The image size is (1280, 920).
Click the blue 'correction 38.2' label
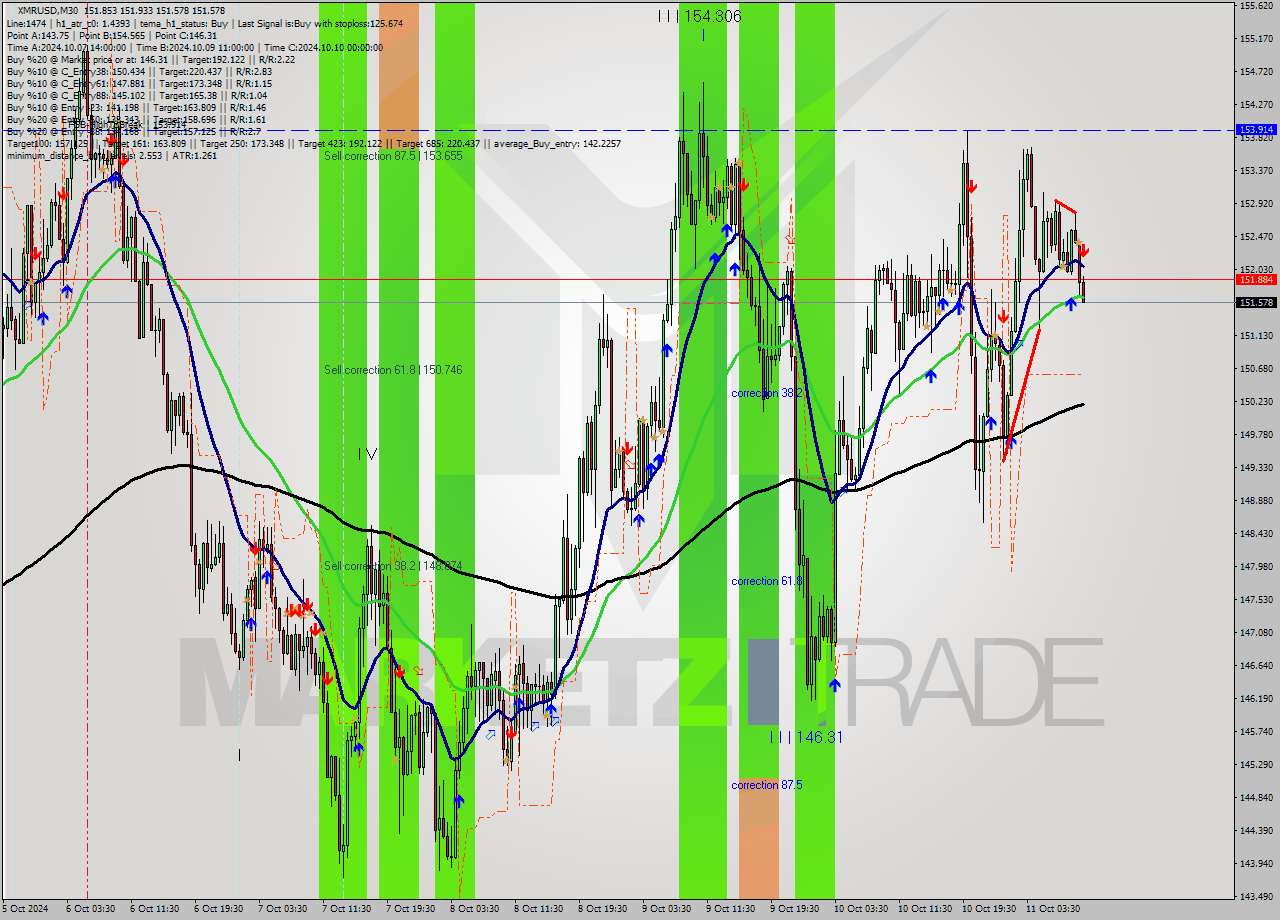pos(767,393)
